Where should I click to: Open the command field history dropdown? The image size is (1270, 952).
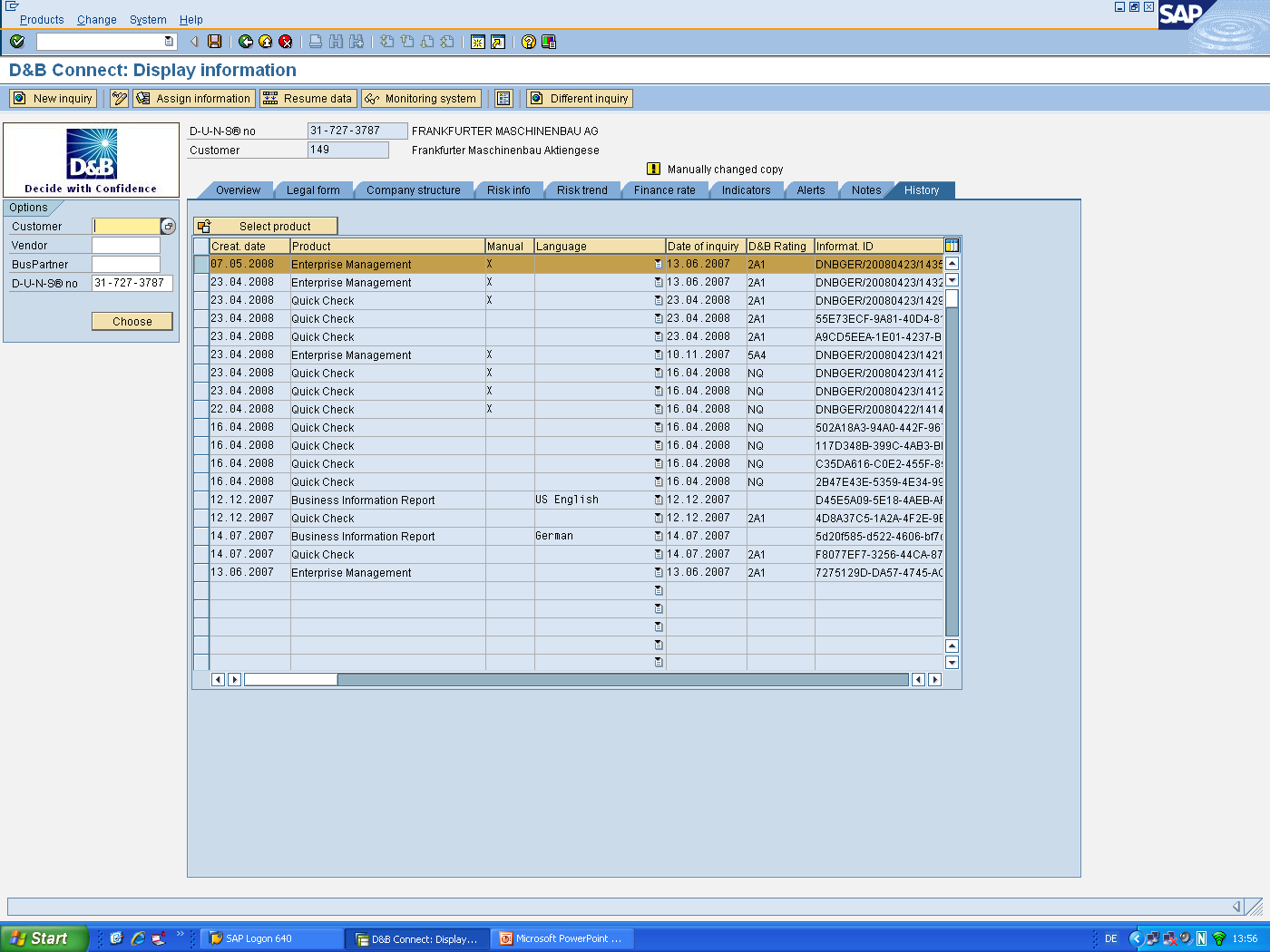click(x=169, y=42)
